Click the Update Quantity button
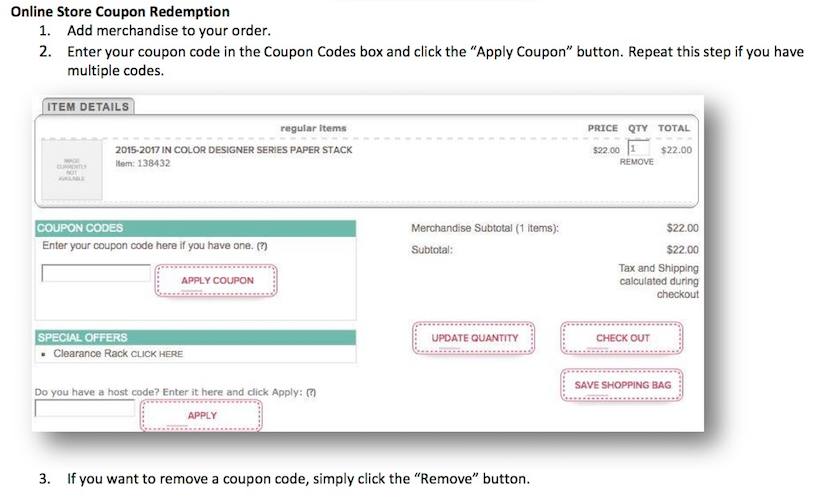 [x=474, y=338]
